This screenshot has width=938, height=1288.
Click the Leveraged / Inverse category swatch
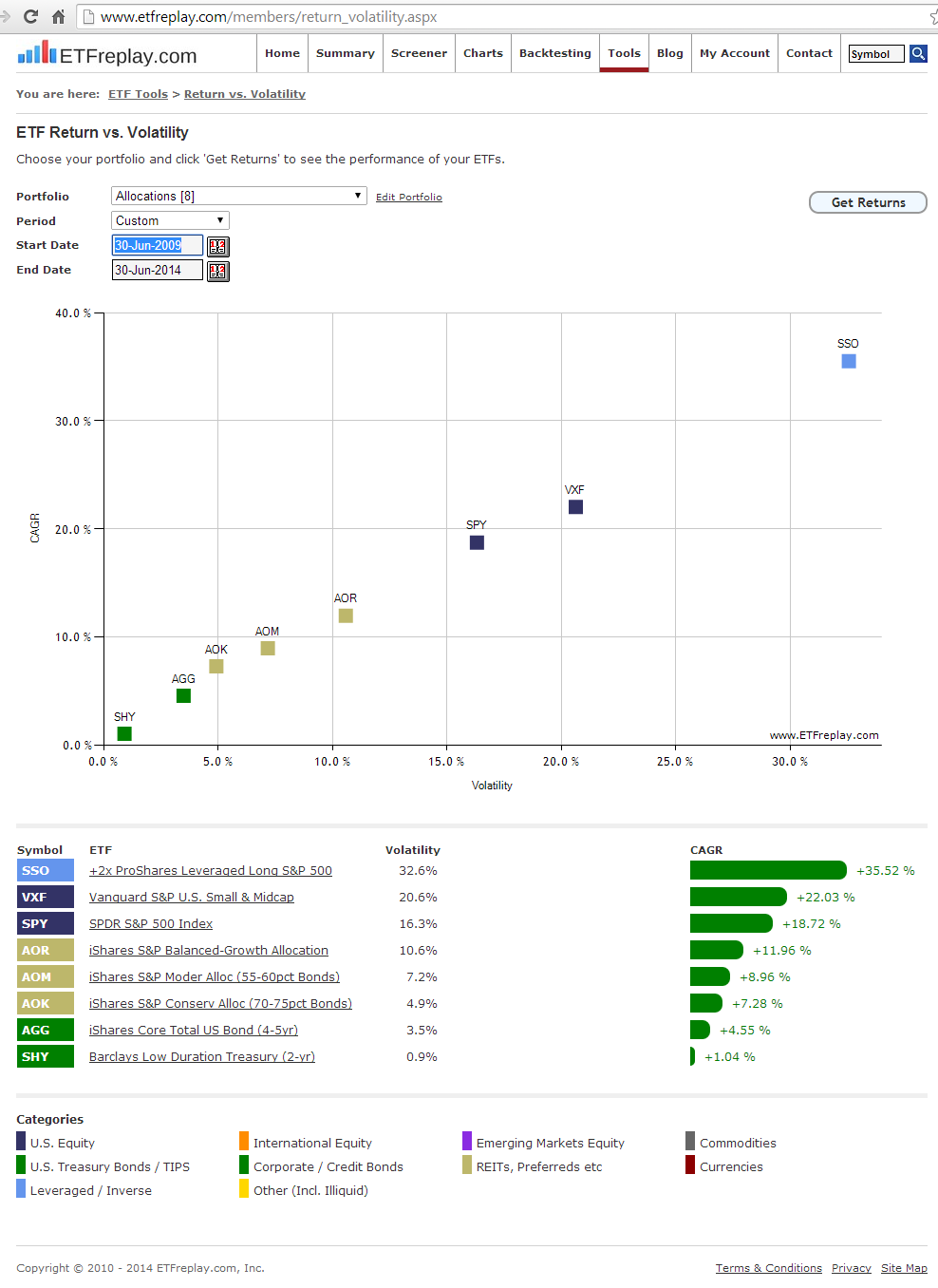(x=21, y=1188)
